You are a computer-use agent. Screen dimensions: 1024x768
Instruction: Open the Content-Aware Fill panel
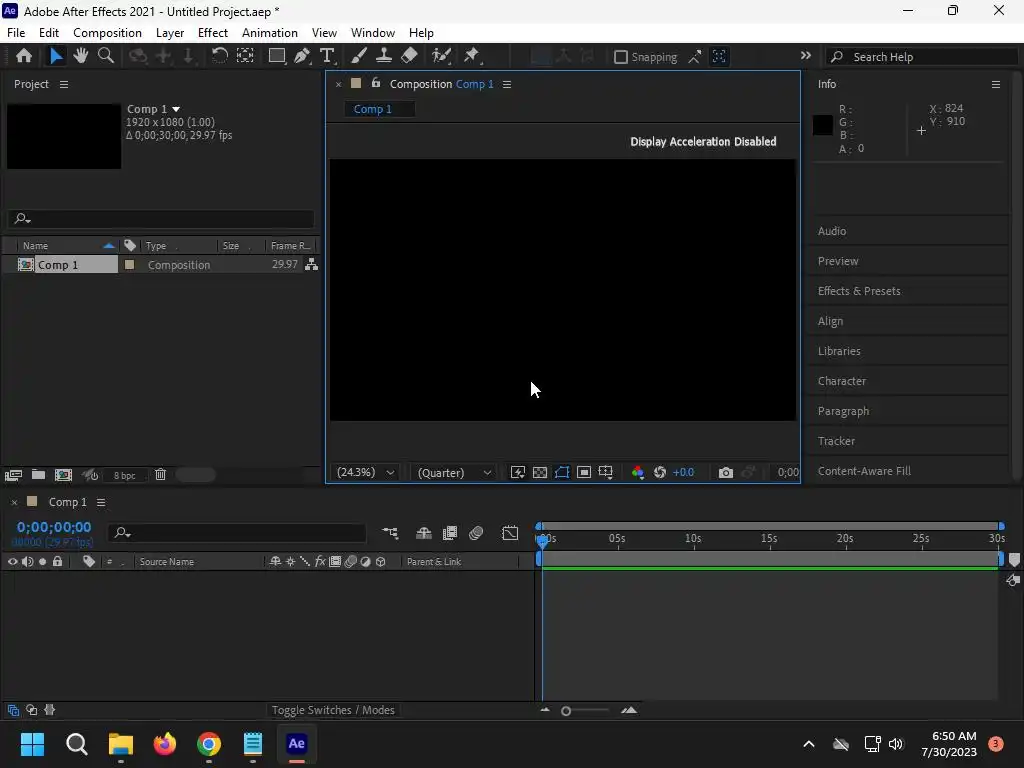[x=864, y=471]
